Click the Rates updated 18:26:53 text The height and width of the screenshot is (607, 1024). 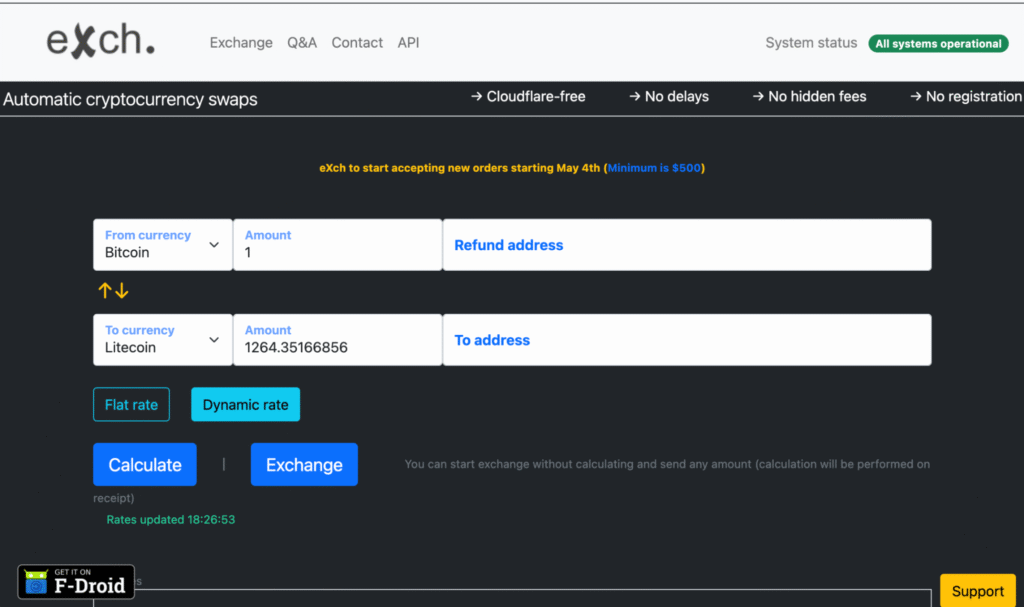tap(170, 519)
